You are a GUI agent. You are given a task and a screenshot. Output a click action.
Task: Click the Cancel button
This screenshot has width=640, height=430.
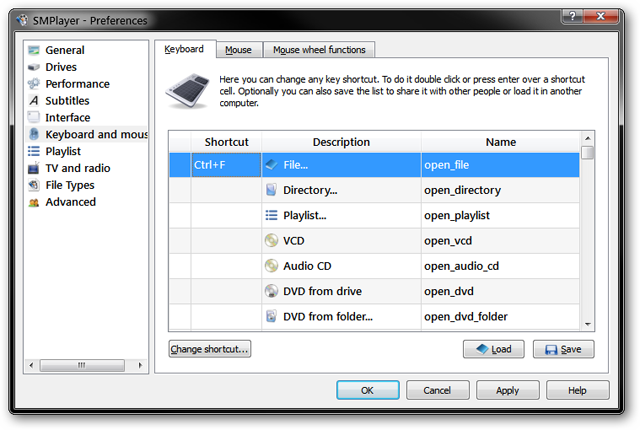(x=437, y=390)
